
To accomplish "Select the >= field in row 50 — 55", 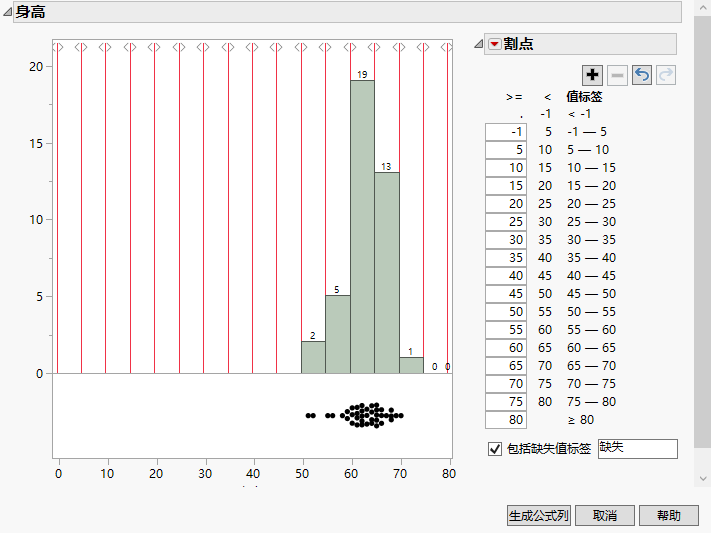I will [x=506, y=312].
